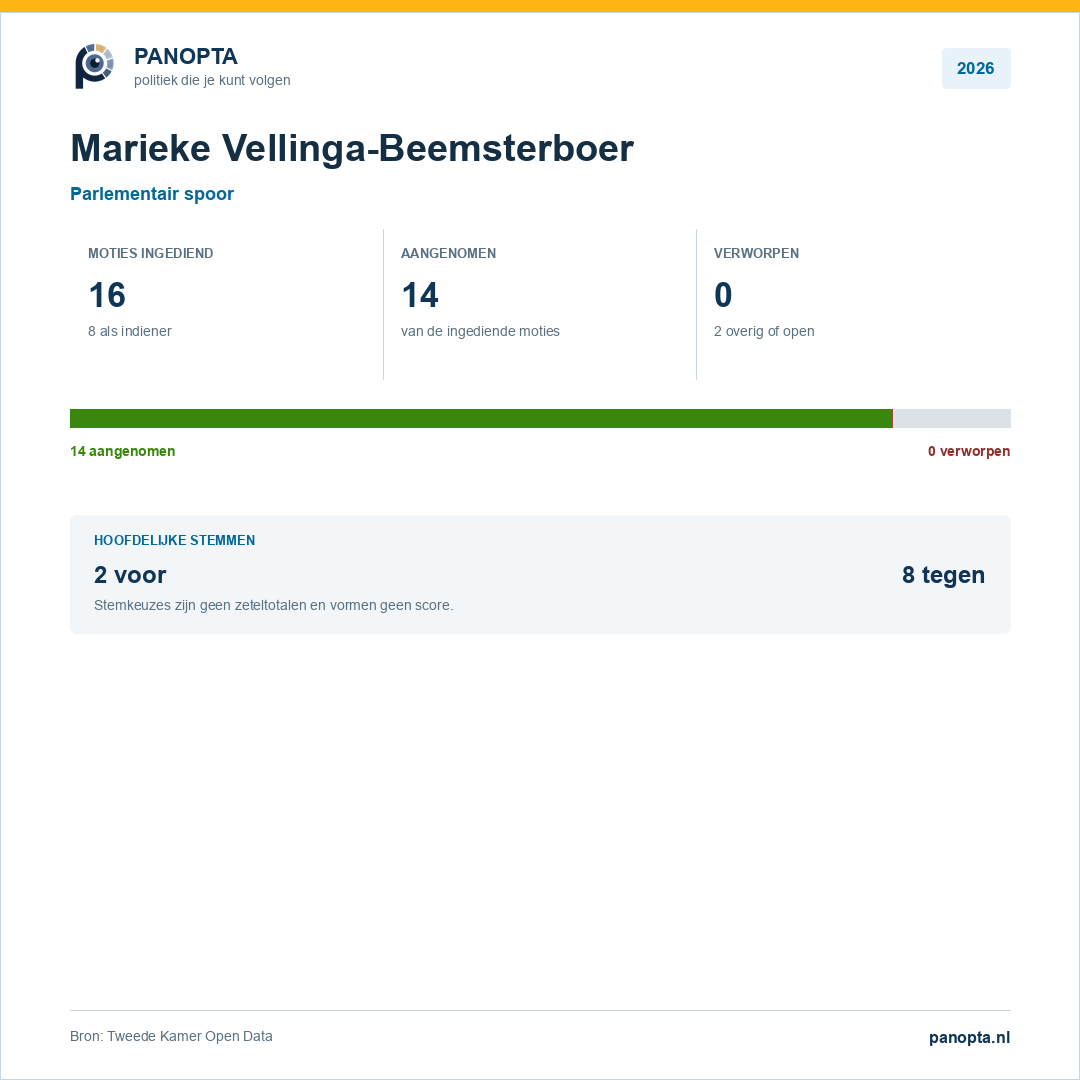The width and height of the screenshot is (1080, 1080).
Task: Click the grey remainder of progress bar
Action: click(x=952, y=418)
